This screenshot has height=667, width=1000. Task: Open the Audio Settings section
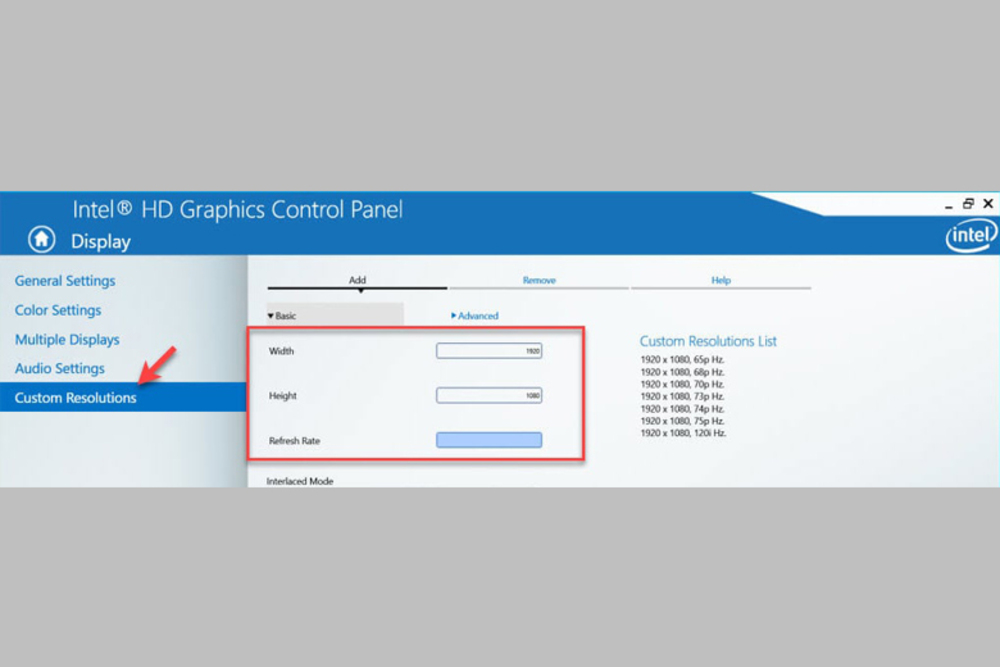pyautogui.click(x=60, y=368)
